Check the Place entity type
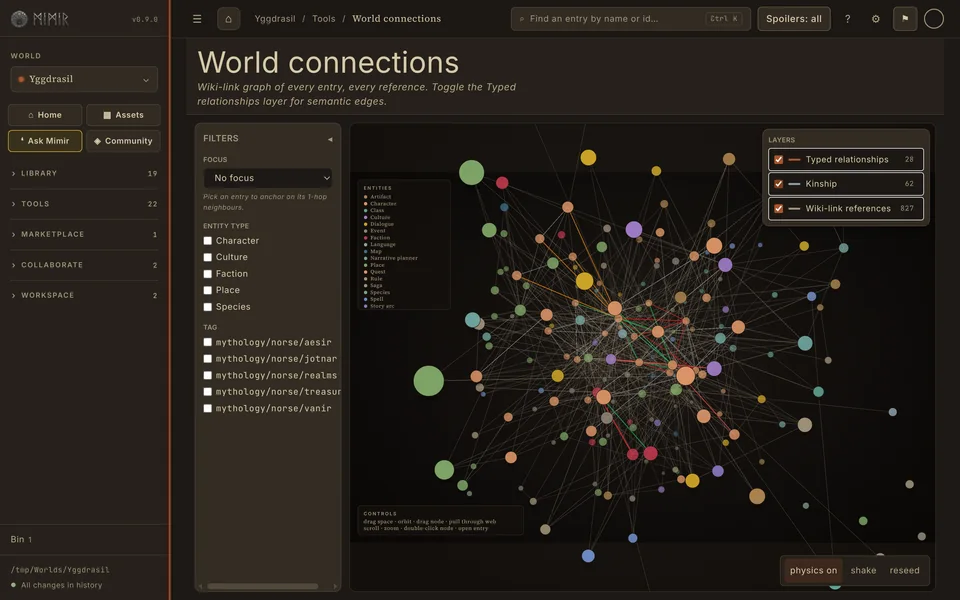This screenshot has height=600, width=960. (208, 291)
